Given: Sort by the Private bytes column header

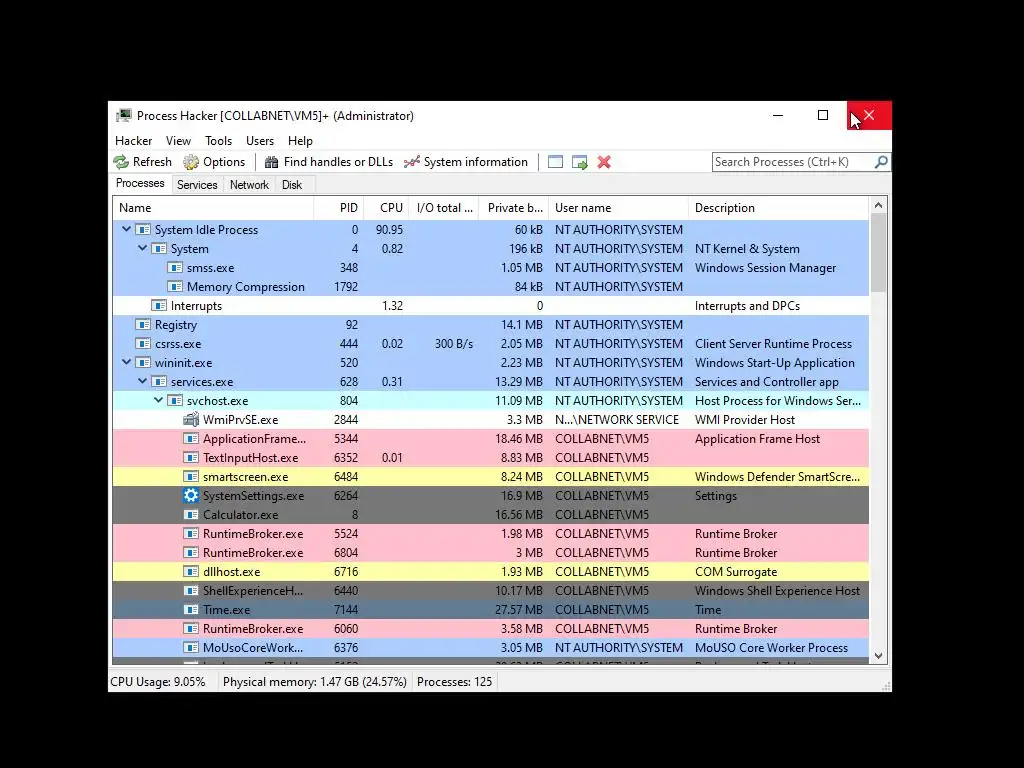Looking at the screenshot, I should [x=514, y=208].
